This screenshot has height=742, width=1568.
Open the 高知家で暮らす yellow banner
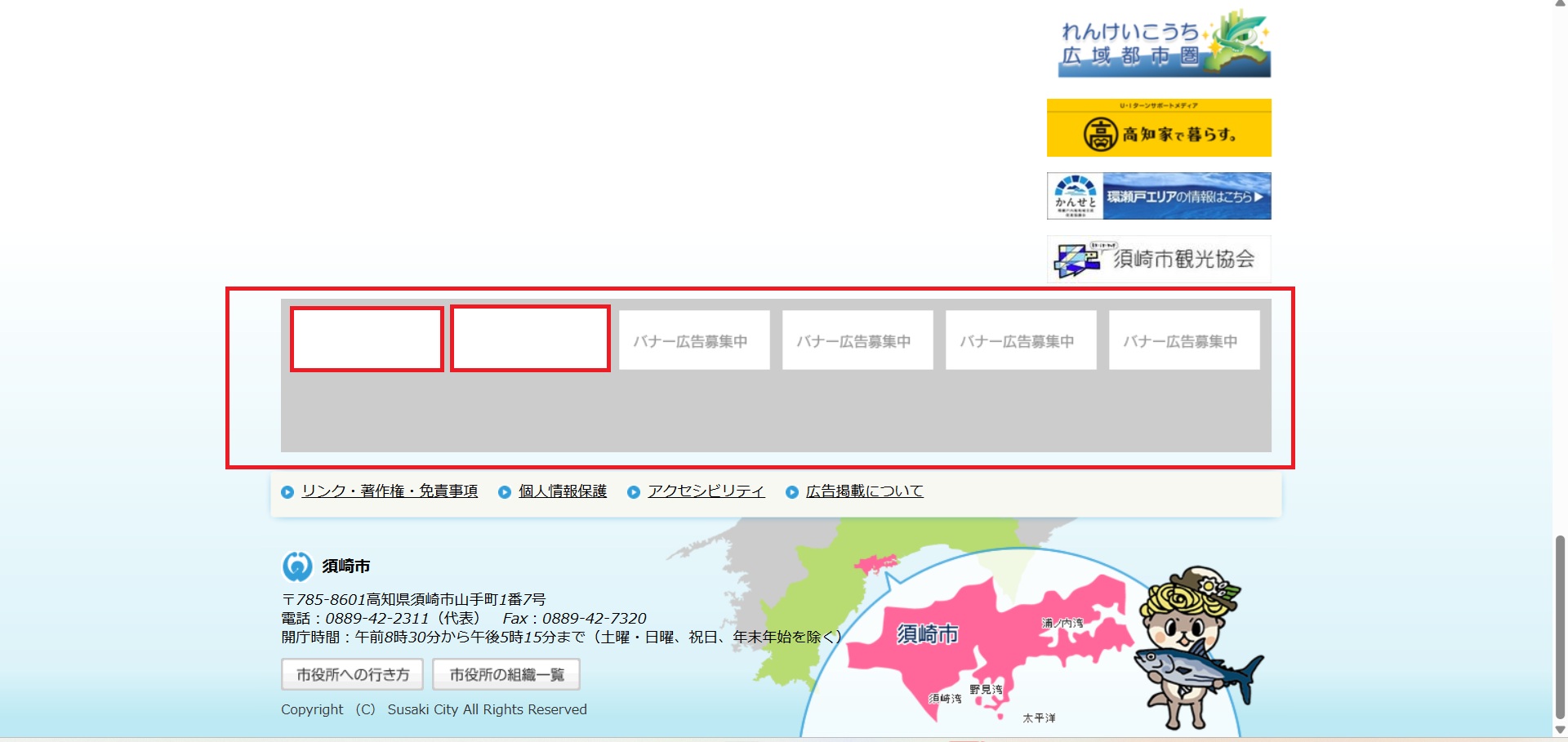(x=1159, y=127)
